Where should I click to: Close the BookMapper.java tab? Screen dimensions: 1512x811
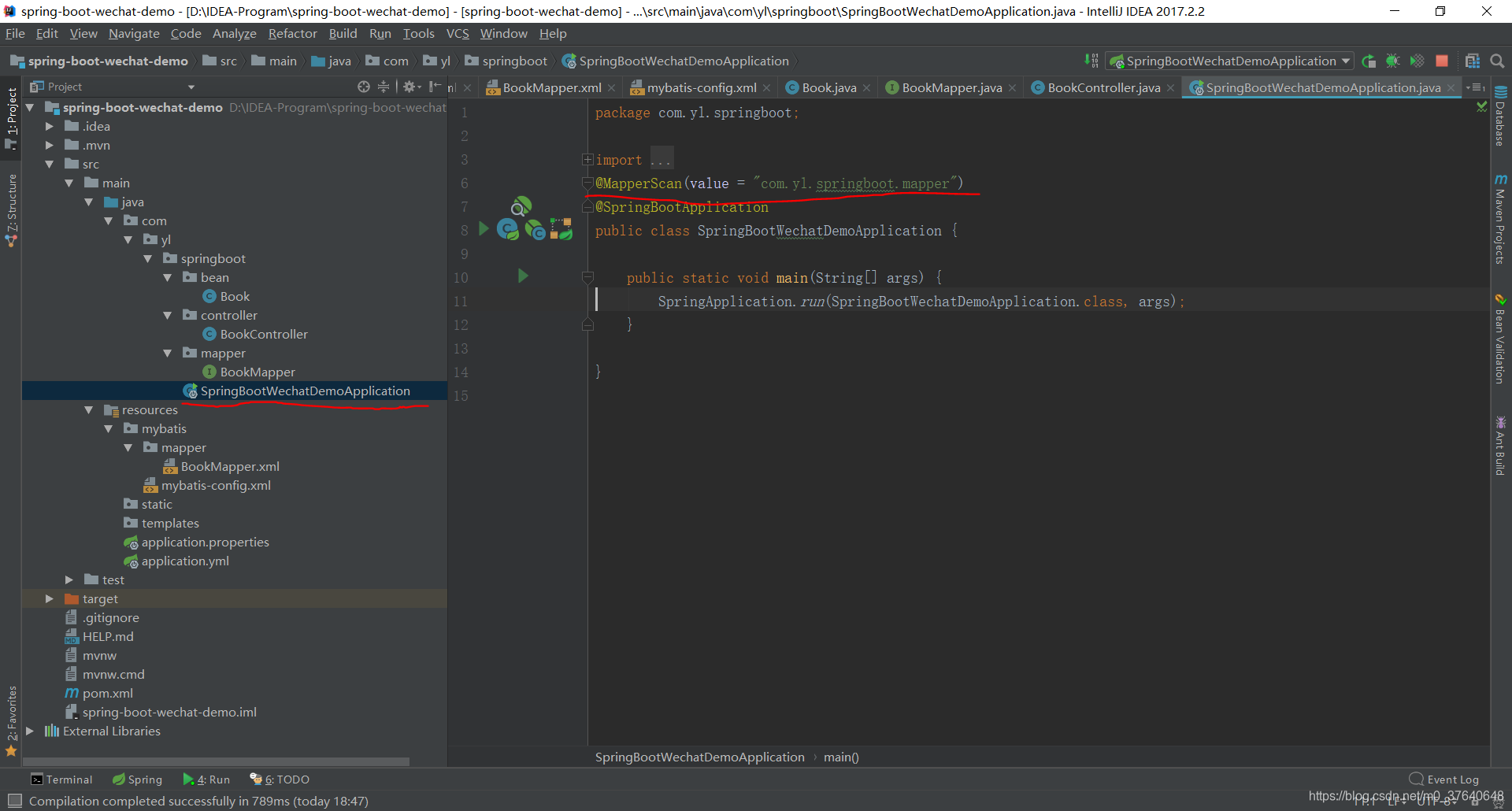[x=1012, y=88]
